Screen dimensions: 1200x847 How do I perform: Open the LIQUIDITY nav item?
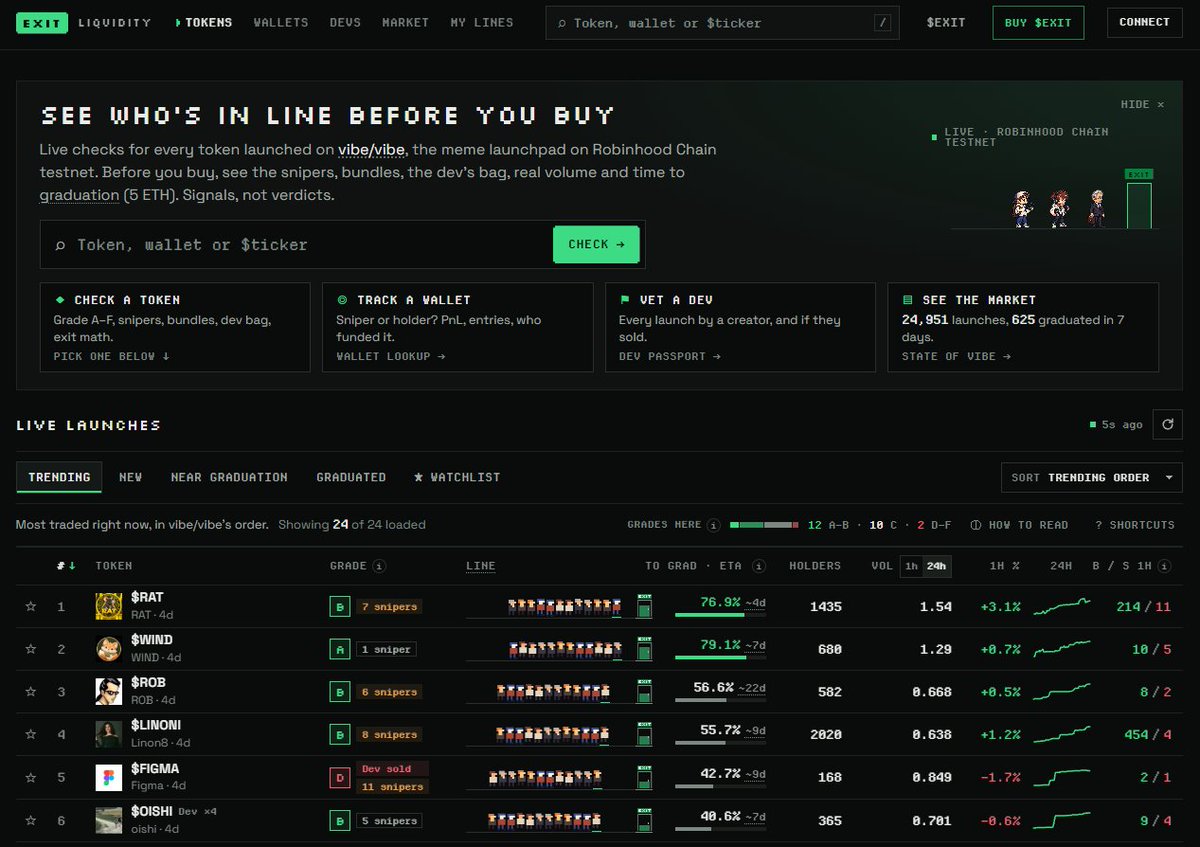point(115,22)
